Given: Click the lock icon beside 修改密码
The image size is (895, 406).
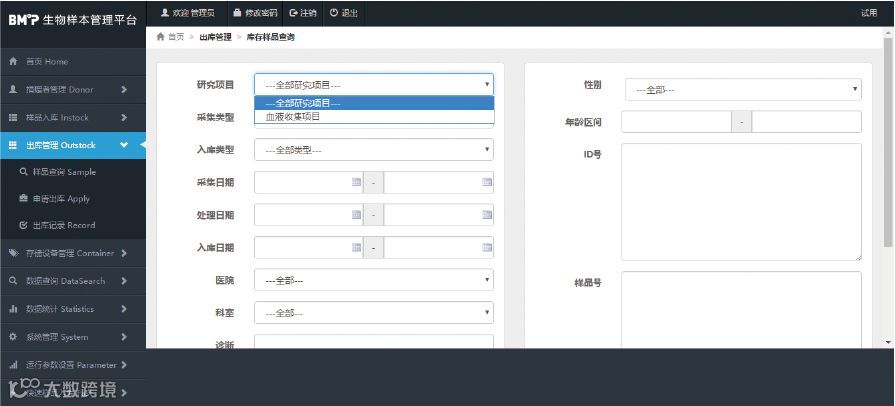Looking at the screenshot, I should (237, 13).
